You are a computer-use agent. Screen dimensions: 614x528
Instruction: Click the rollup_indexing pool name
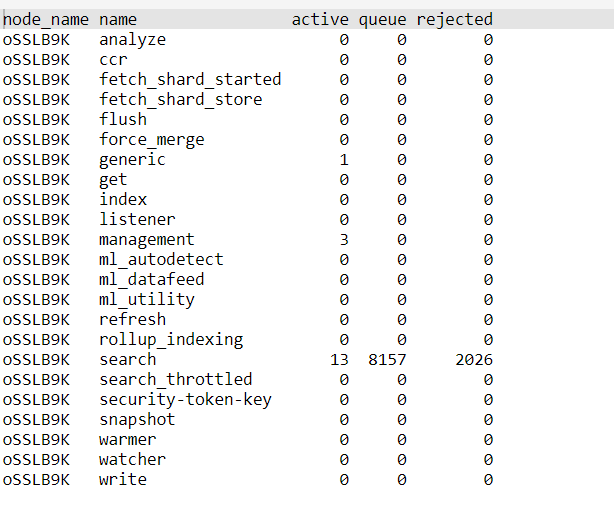171,340
